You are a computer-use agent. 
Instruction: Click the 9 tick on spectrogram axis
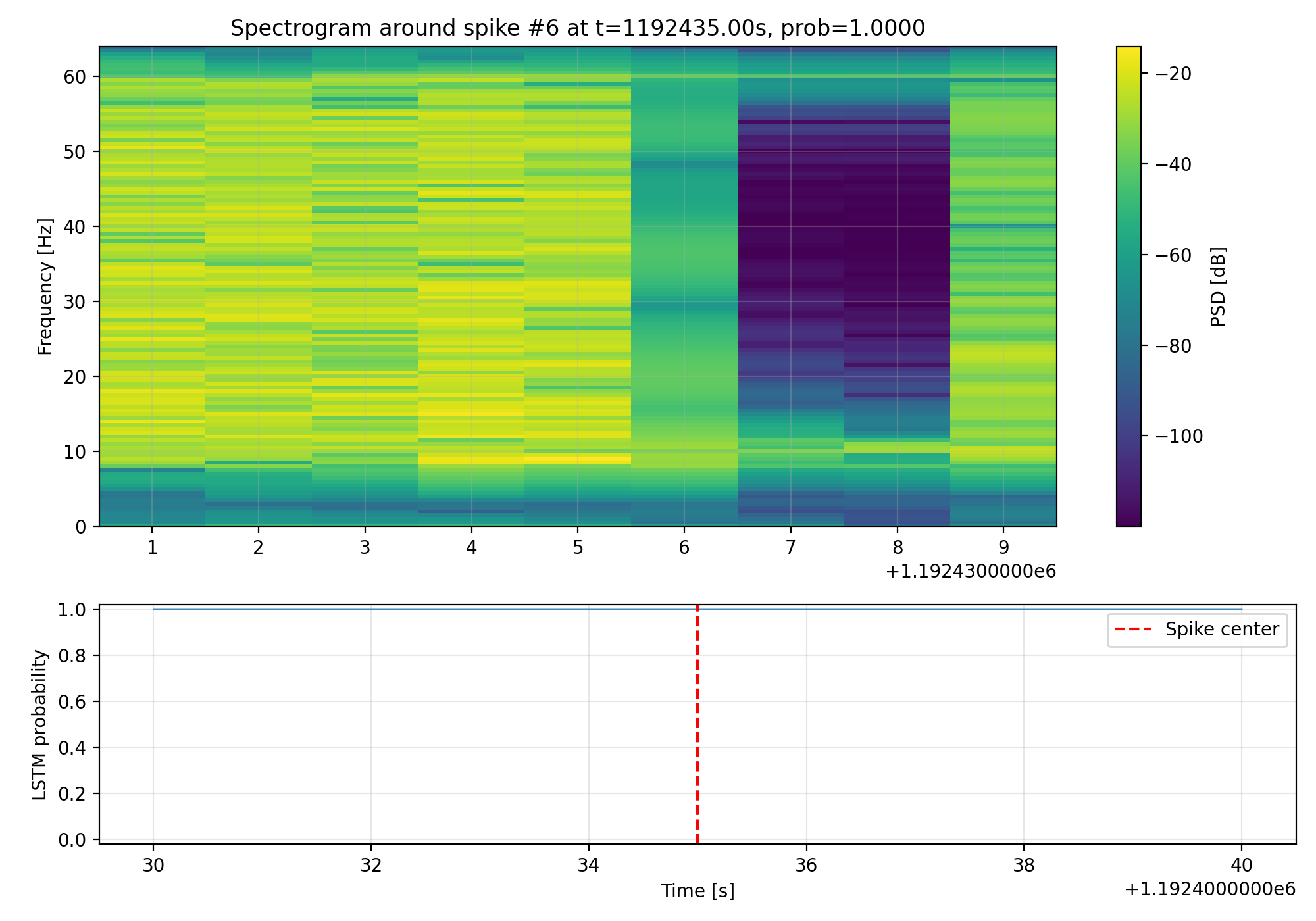1003,547
